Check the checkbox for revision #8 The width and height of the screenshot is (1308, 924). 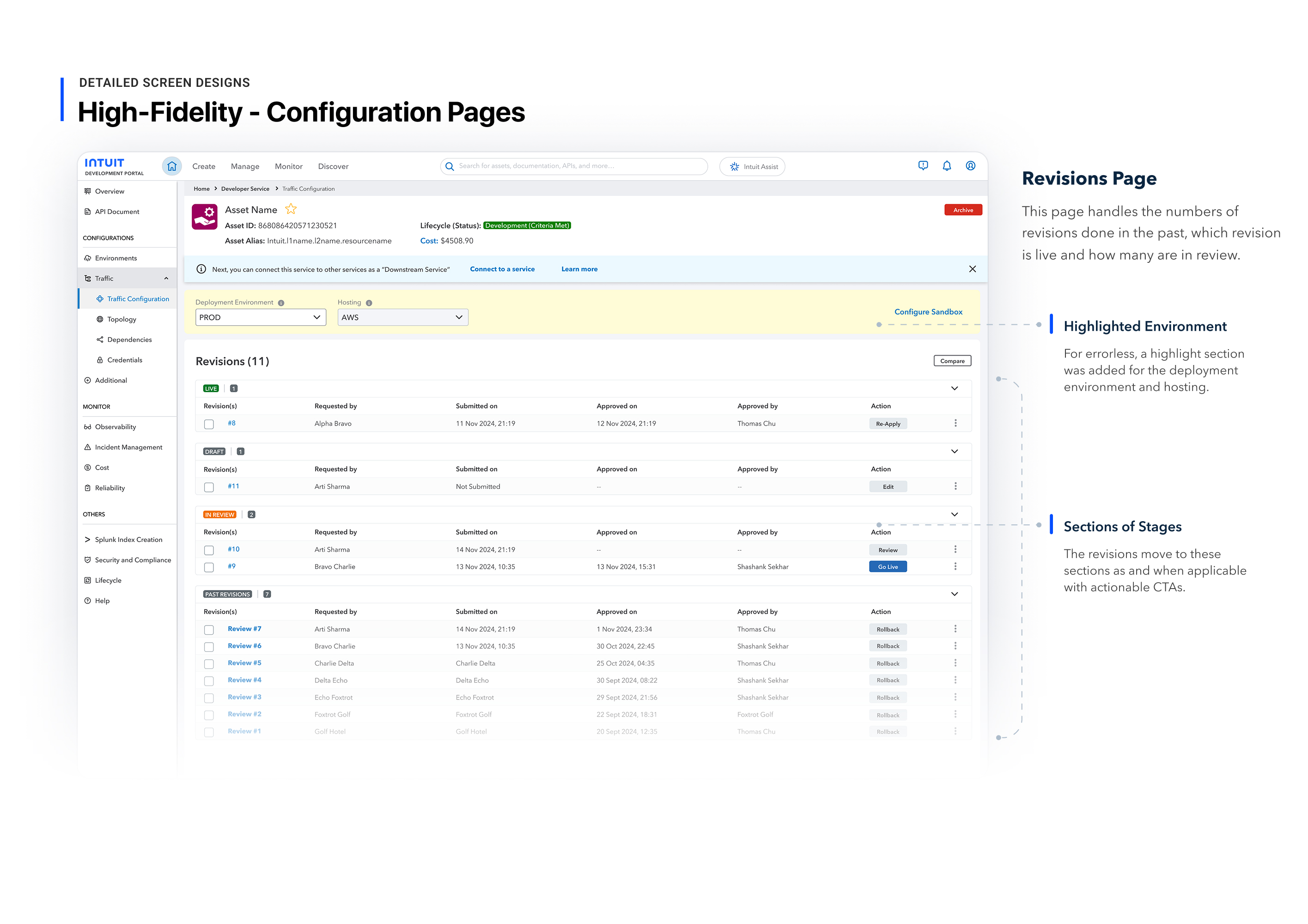coord(209,424)
